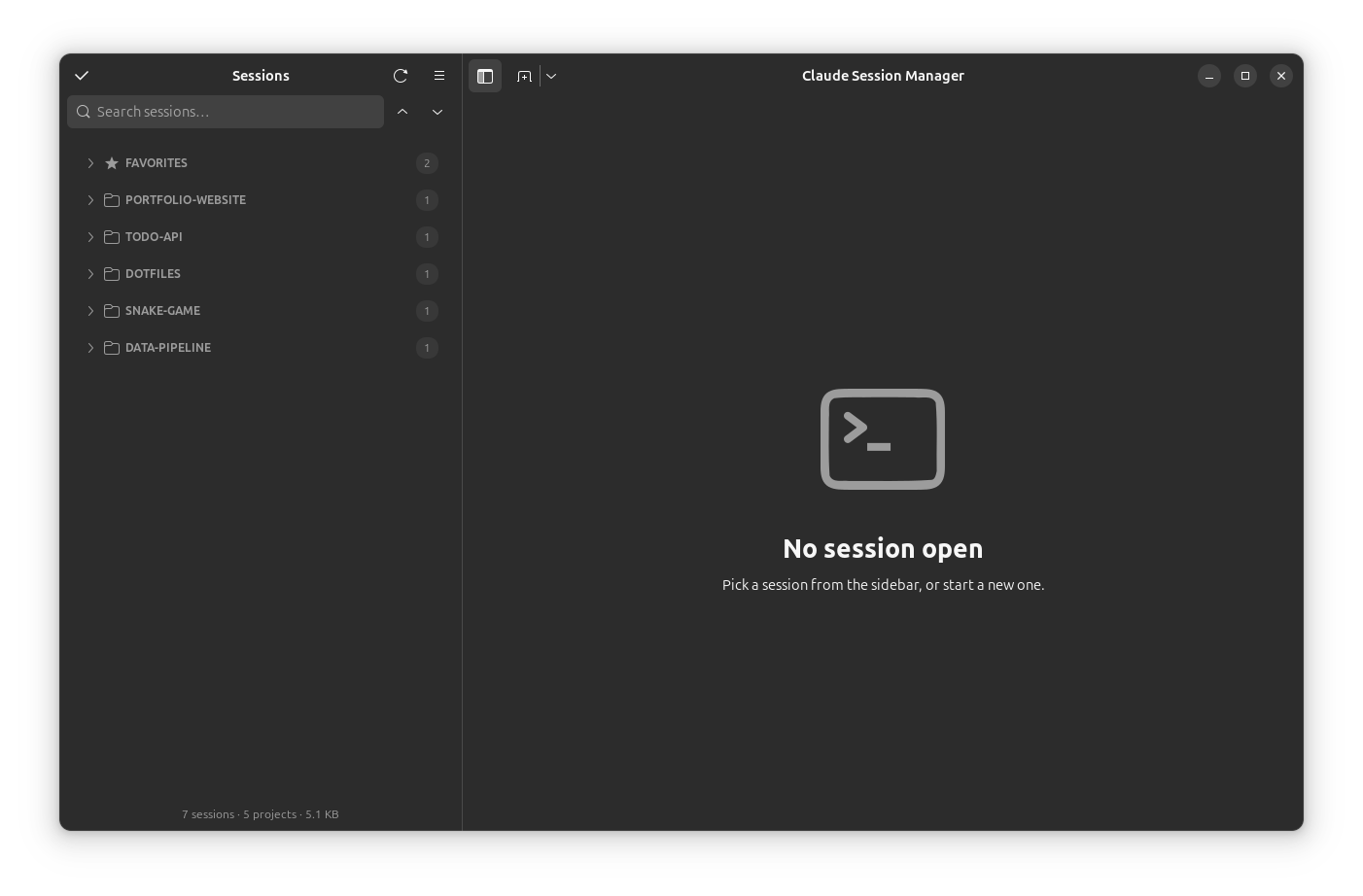Screen dimensions: 1363x896
Task: Click the TODO-API count badge
Action: pos(427,237)
